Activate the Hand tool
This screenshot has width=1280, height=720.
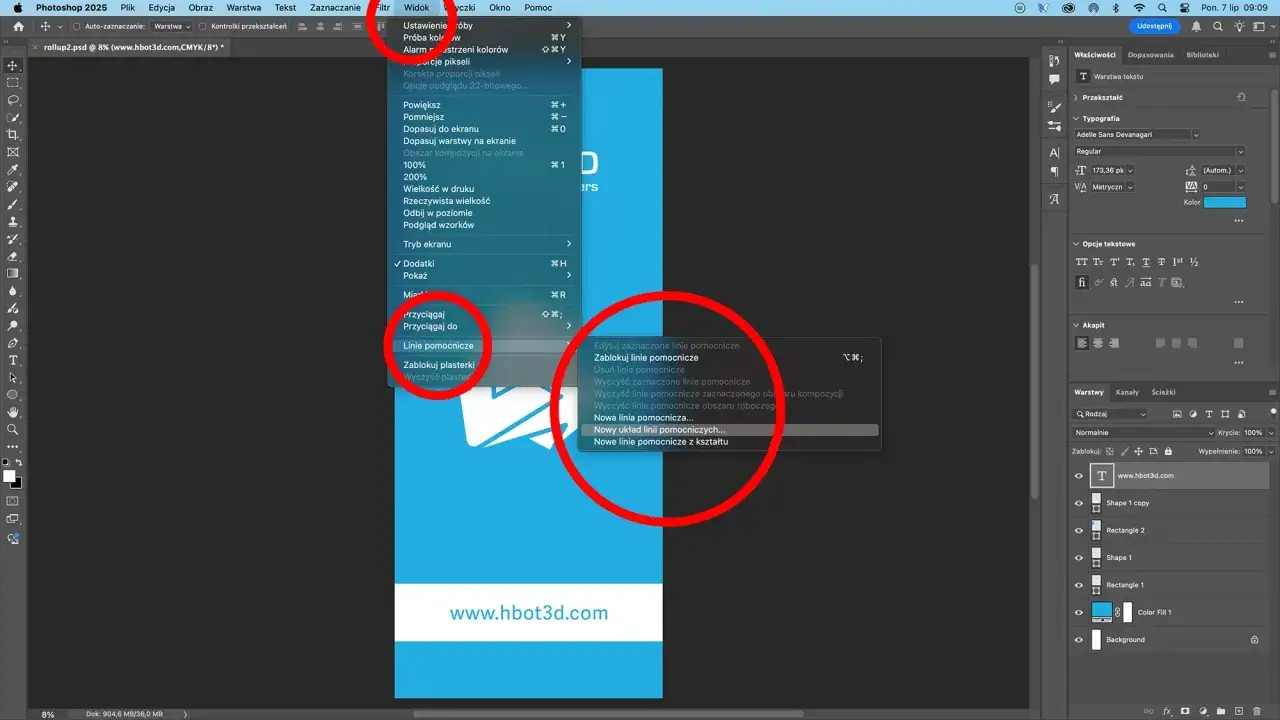[13, 412]
